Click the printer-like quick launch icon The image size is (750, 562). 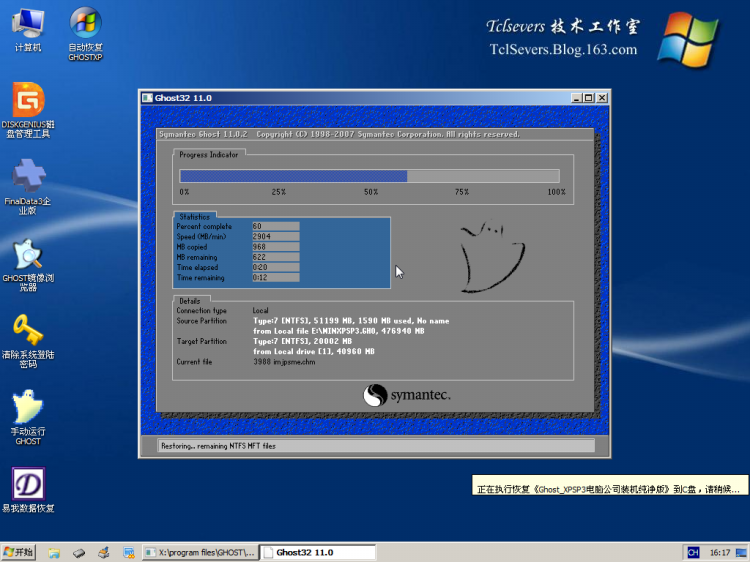click(x=104, y=553)
